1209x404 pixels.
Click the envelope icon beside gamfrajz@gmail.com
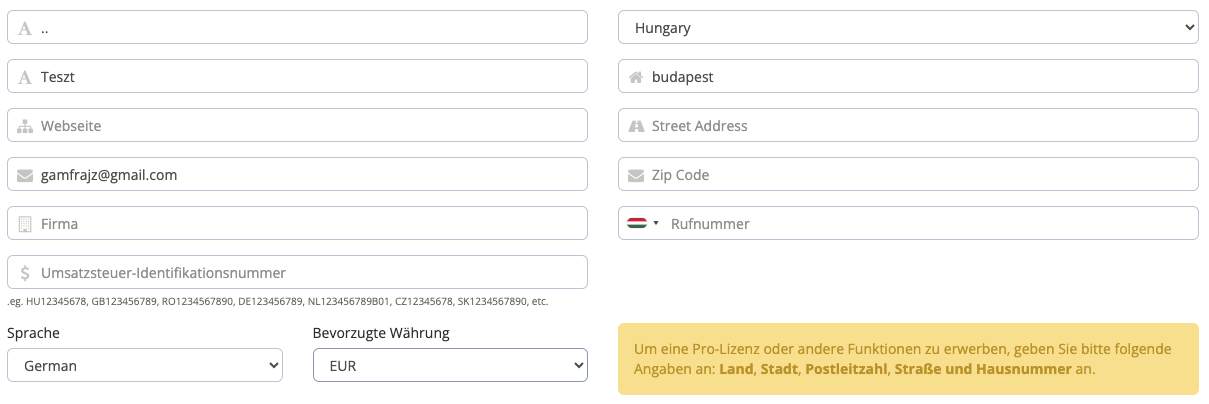point(25,175)
